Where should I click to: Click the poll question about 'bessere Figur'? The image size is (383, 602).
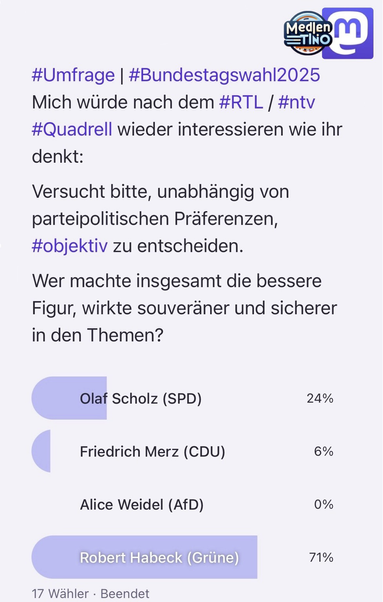185,308
